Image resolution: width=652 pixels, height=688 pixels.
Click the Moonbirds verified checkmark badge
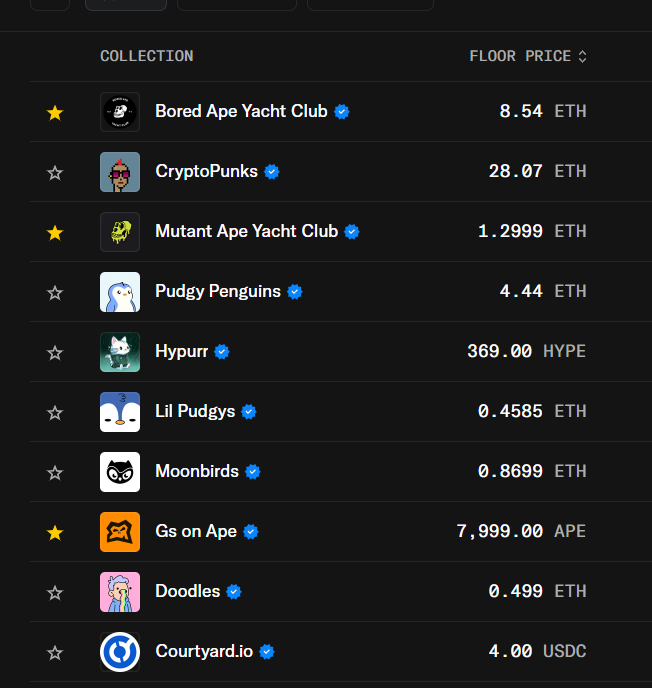pos(253,472)
